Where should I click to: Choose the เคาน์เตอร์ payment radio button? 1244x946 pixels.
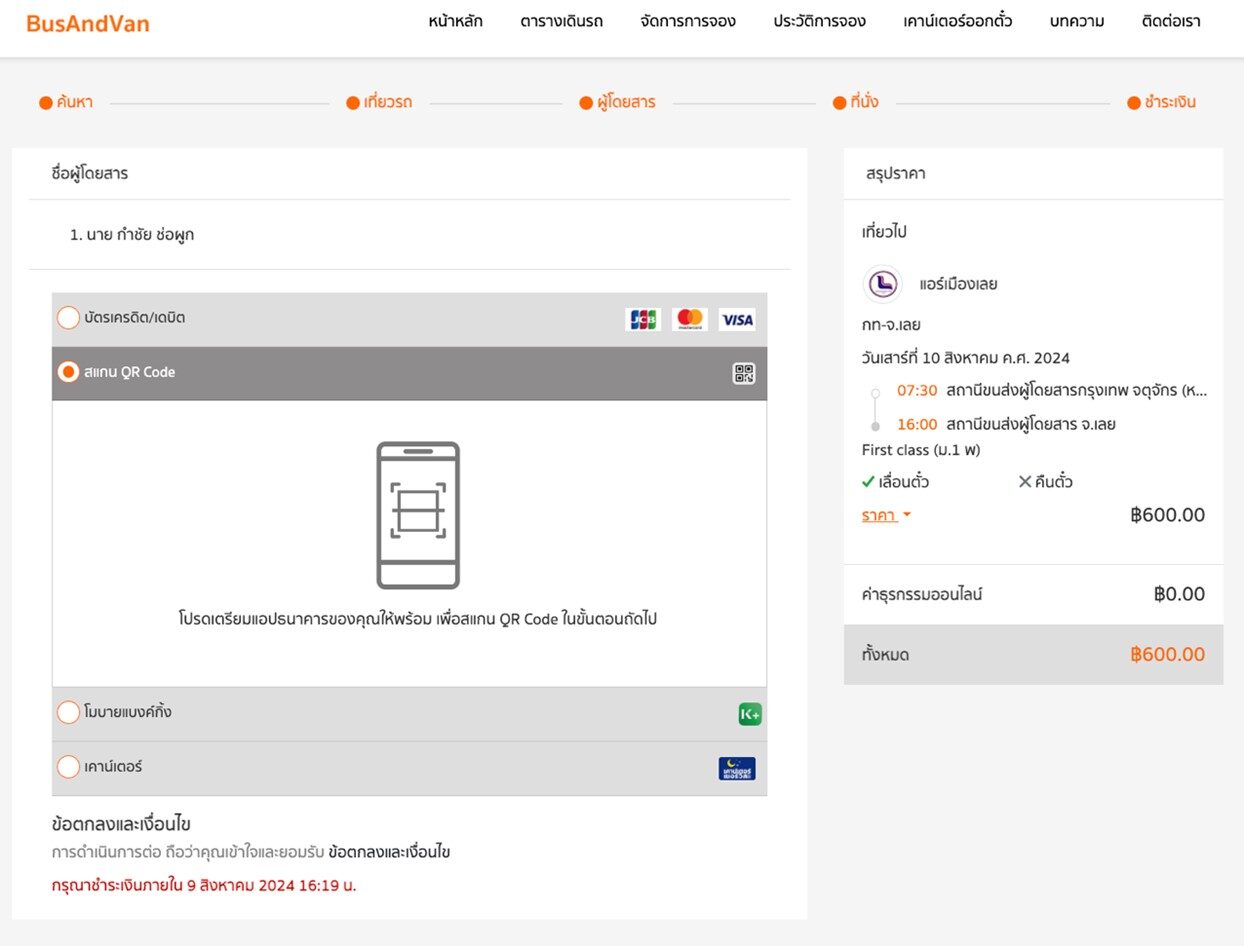click(68, 767)
